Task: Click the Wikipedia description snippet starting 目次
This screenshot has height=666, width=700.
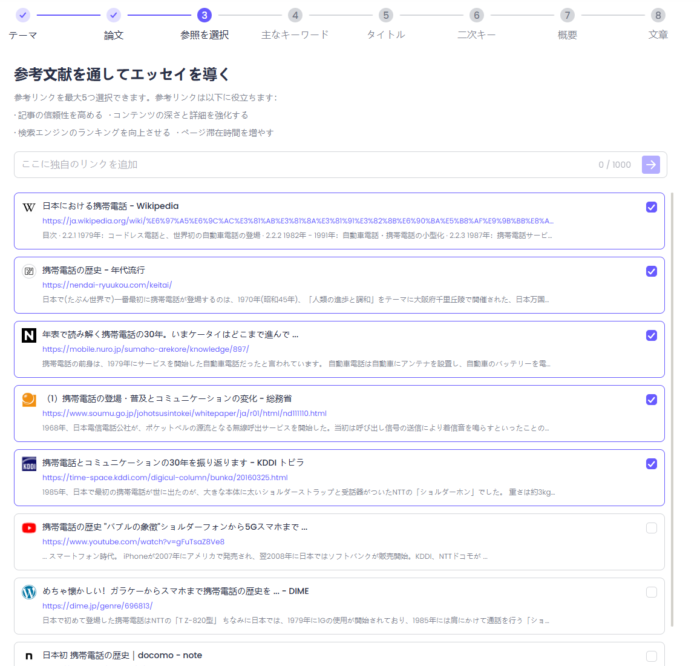Action: (297, 235)
